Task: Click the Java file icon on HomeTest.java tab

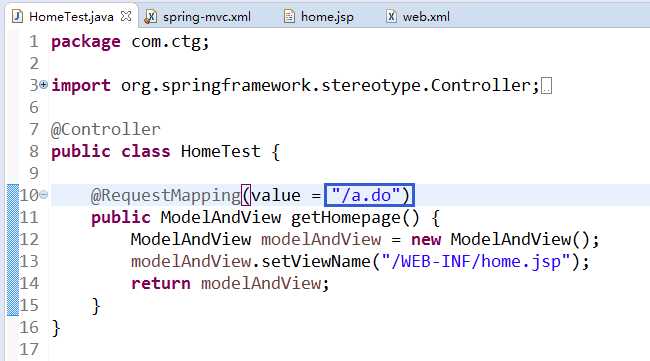Action: (x=17, y=16)
